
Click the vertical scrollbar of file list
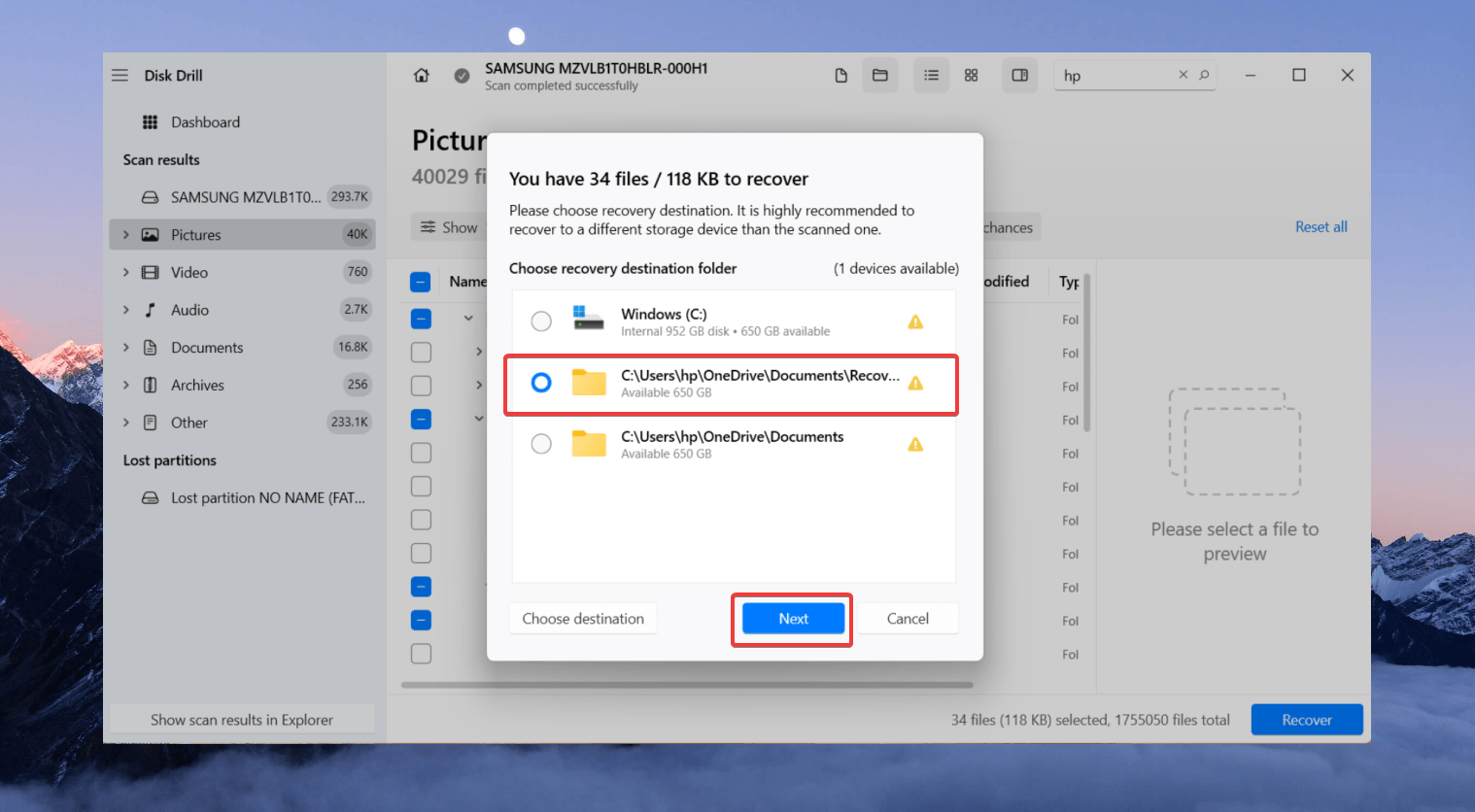coord(1087,353)
